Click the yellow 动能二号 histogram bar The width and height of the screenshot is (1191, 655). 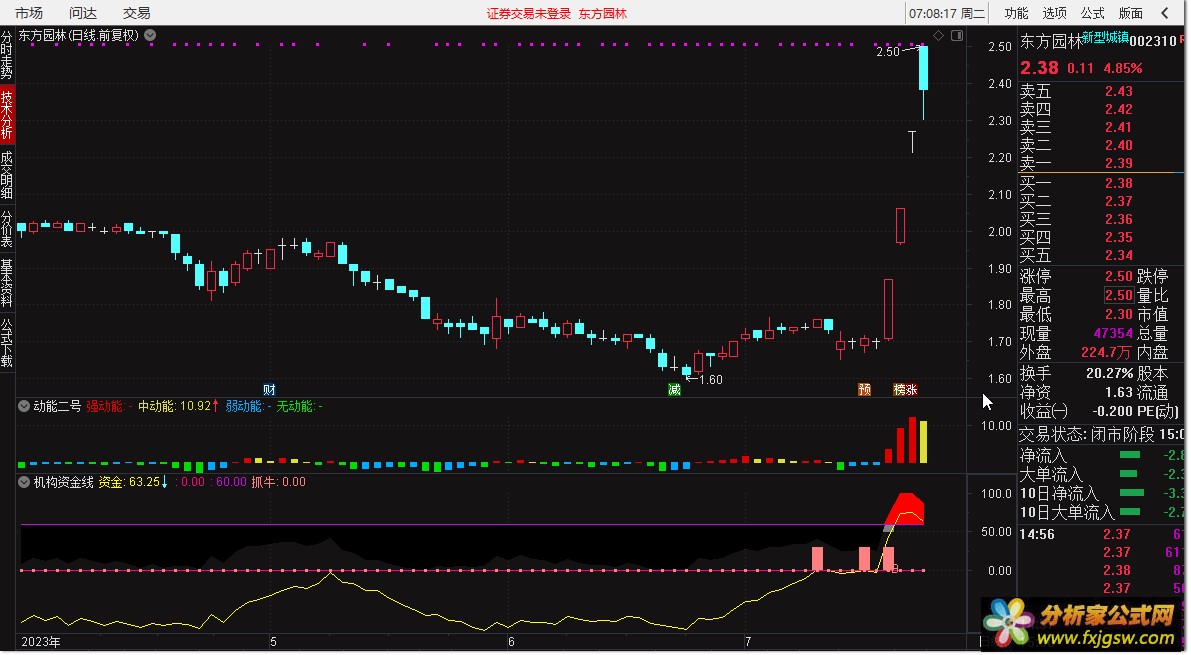click(x=924, y=441)
